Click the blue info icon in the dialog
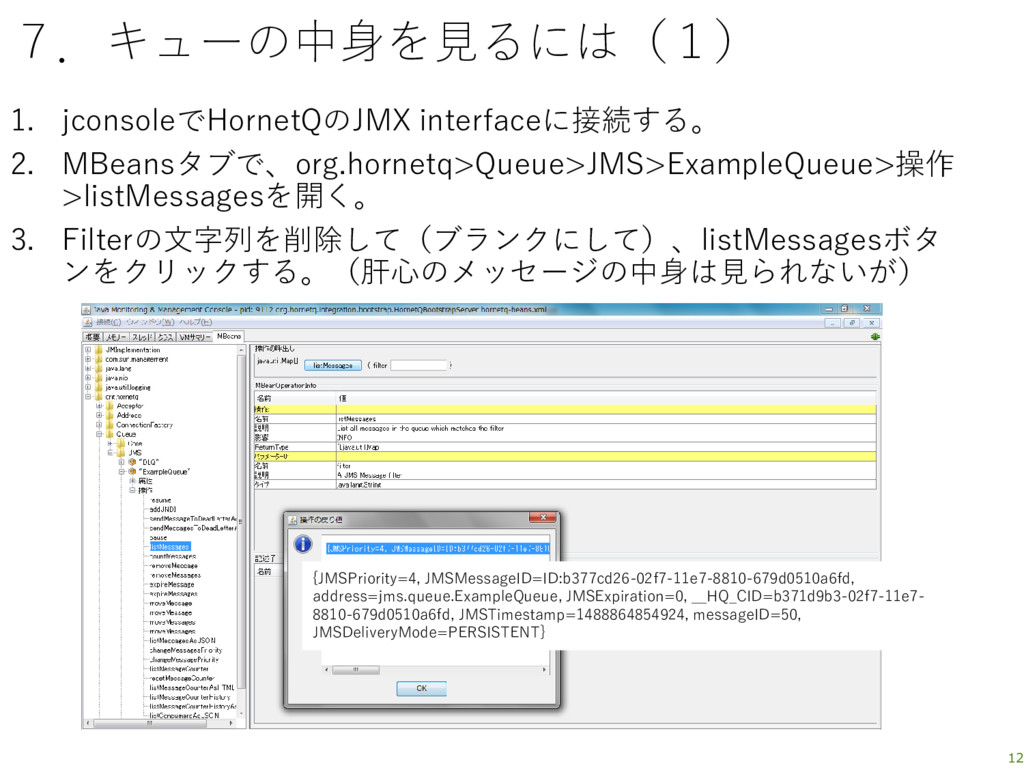Viewport: 1024px width, 768px height. [x=302, y=543]
